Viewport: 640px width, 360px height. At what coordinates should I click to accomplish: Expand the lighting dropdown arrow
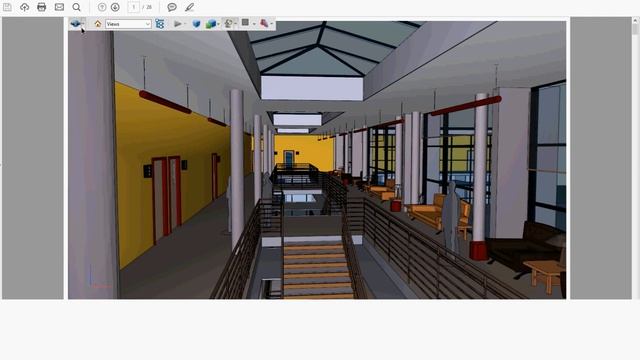coord(236,24)
